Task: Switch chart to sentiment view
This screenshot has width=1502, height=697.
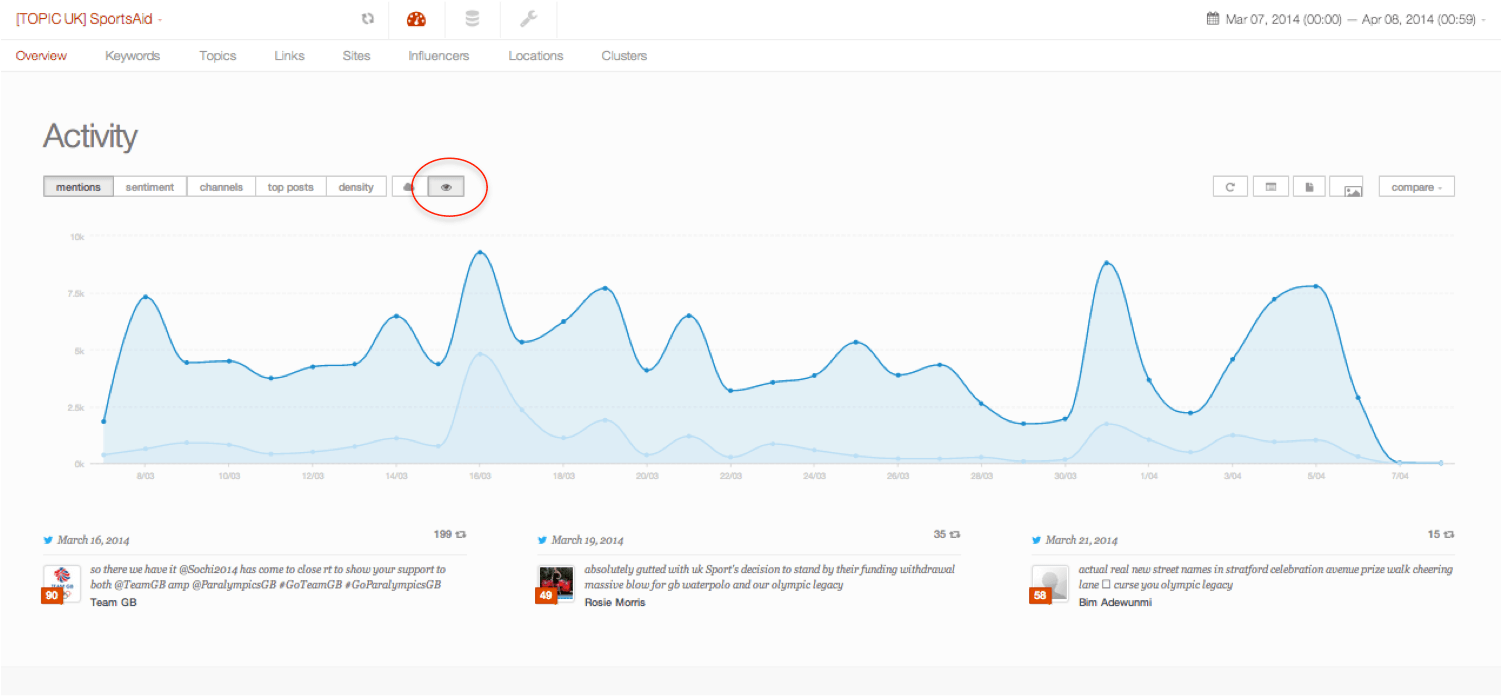Action: [150, 187]
